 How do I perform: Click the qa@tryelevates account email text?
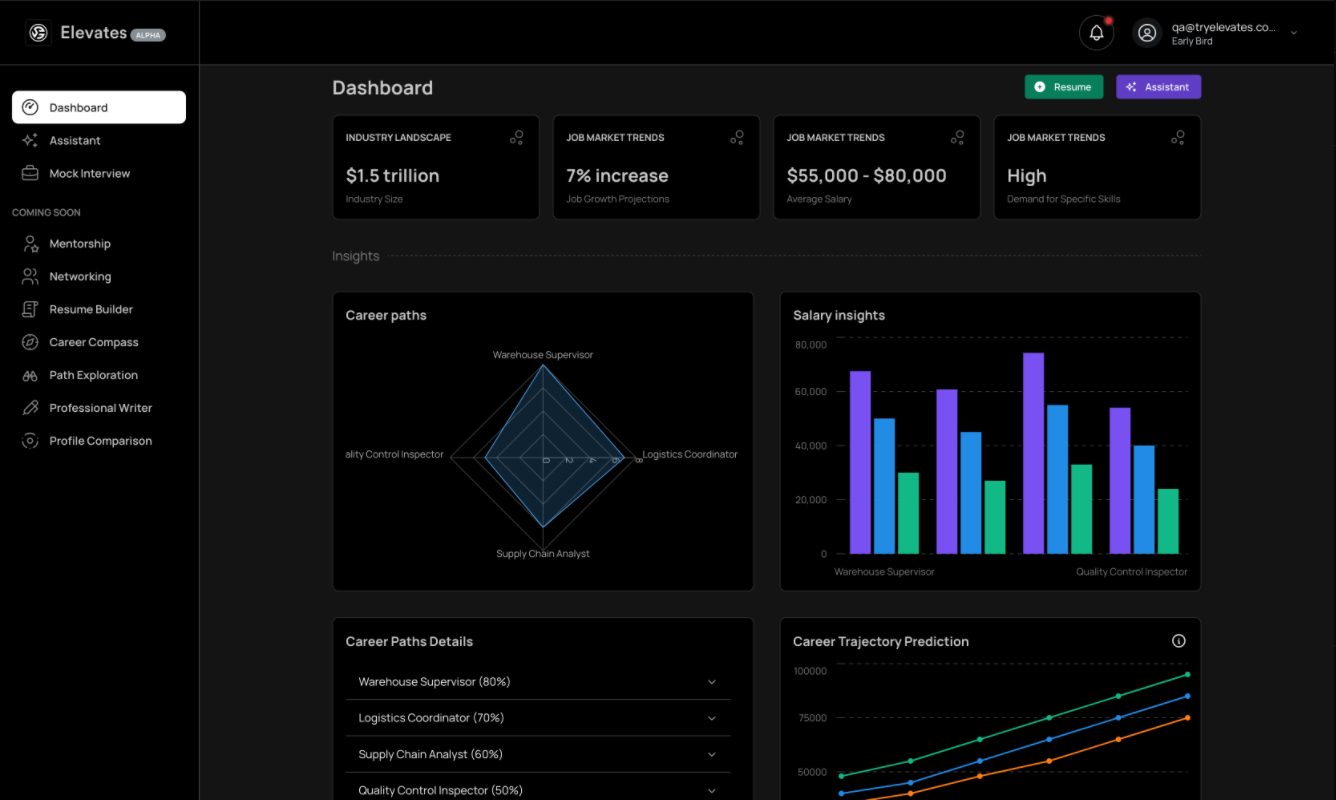pyautogui.click(x=1223, y=28)
